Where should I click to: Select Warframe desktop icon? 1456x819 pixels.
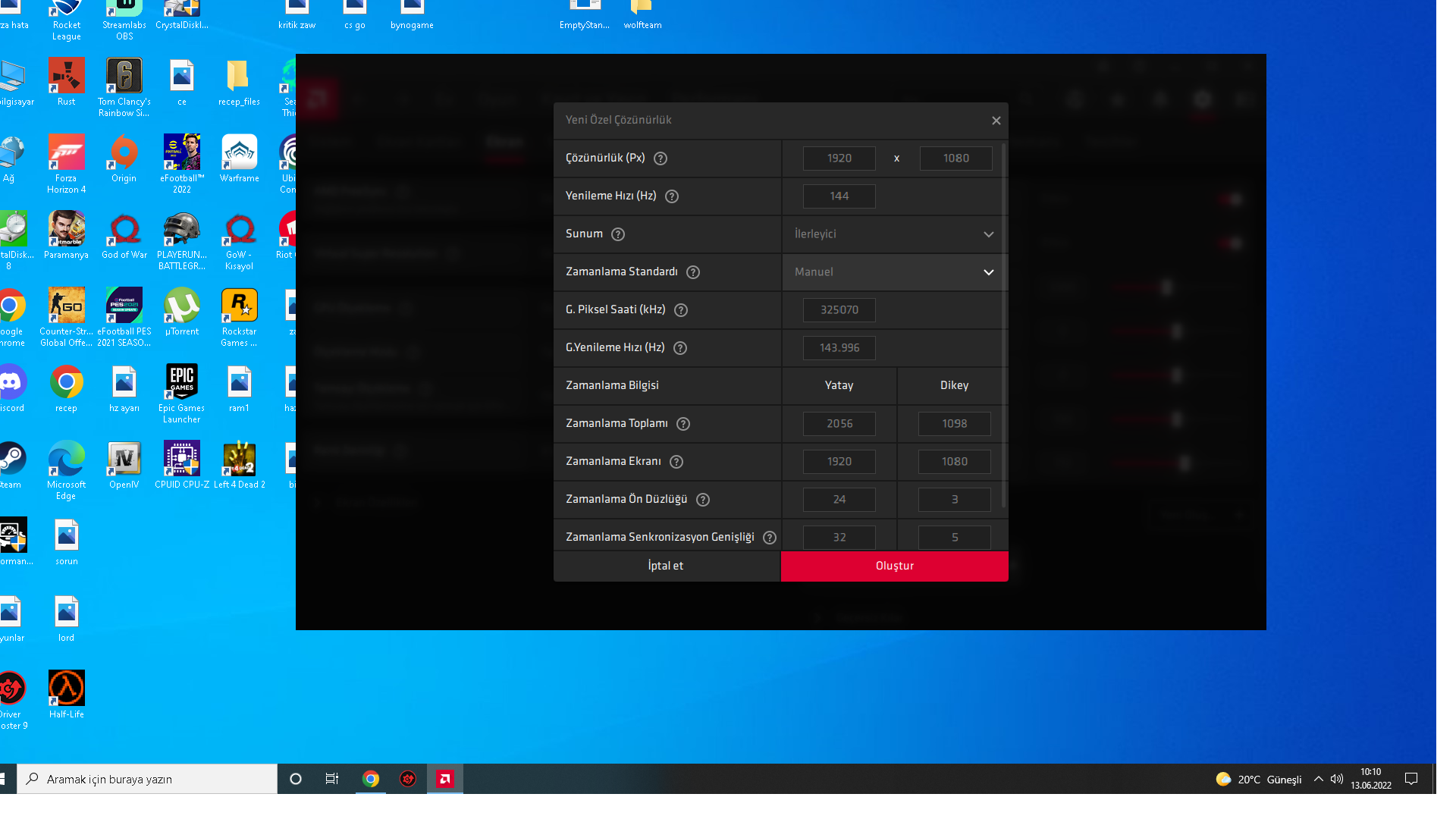(240, 158)
